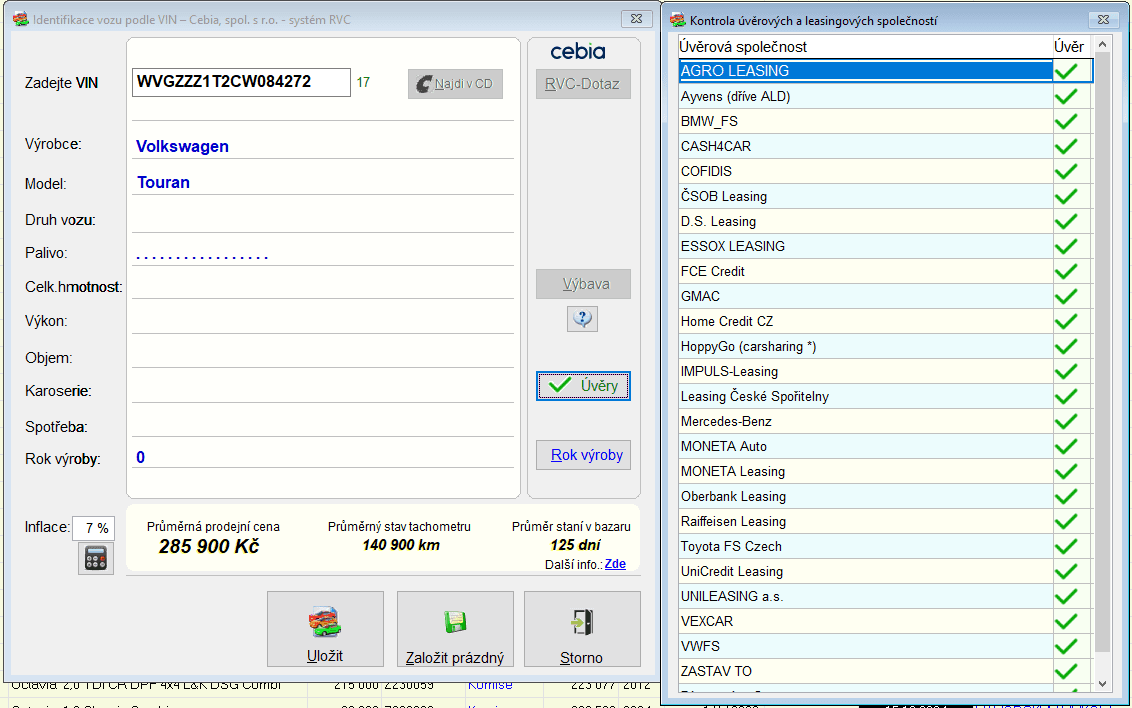Open the inflation calculator icon

[96, 558]
